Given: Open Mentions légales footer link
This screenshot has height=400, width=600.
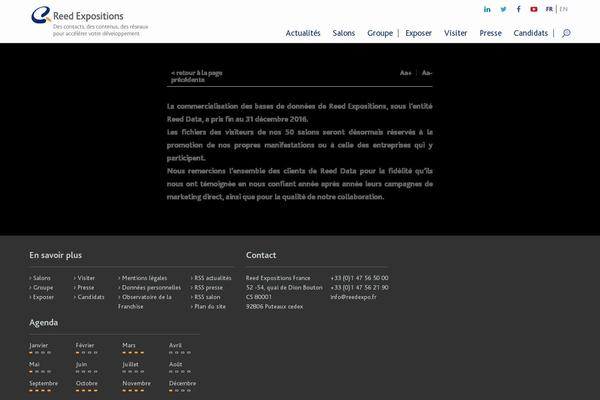Looking at the screenshot, I should [x=142, y=278].
